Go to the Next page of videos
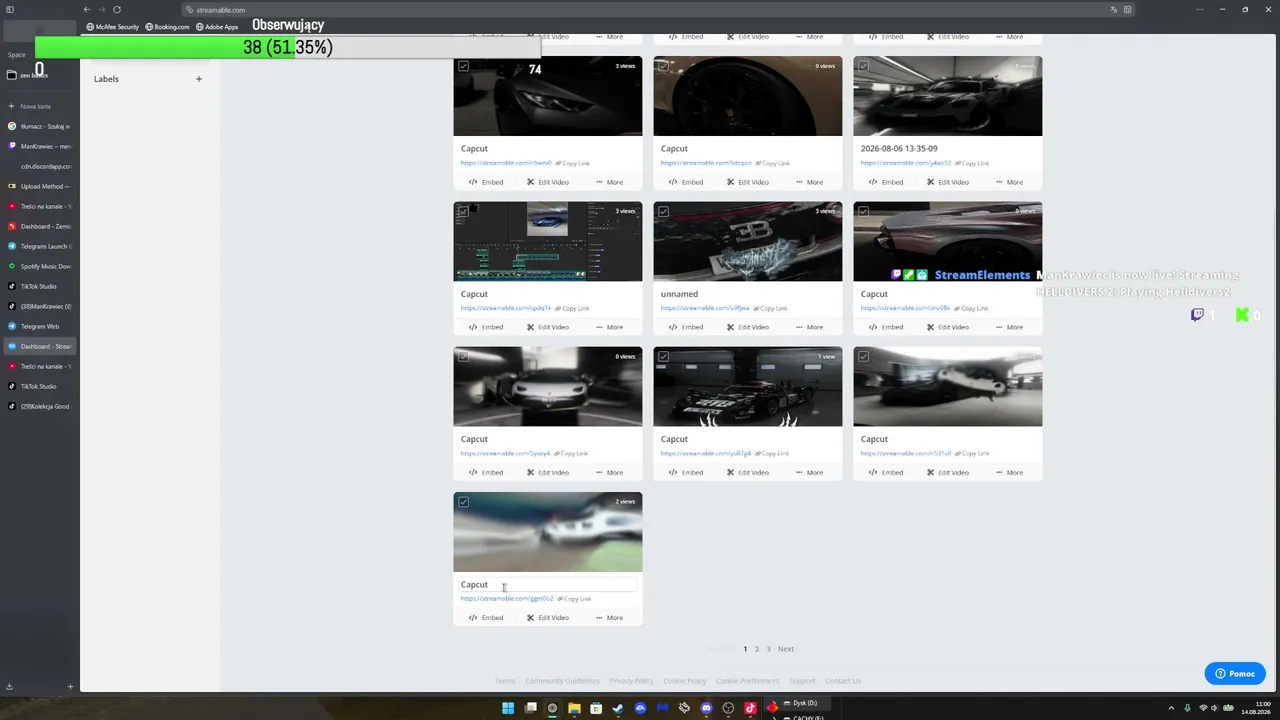 [786, 649]
